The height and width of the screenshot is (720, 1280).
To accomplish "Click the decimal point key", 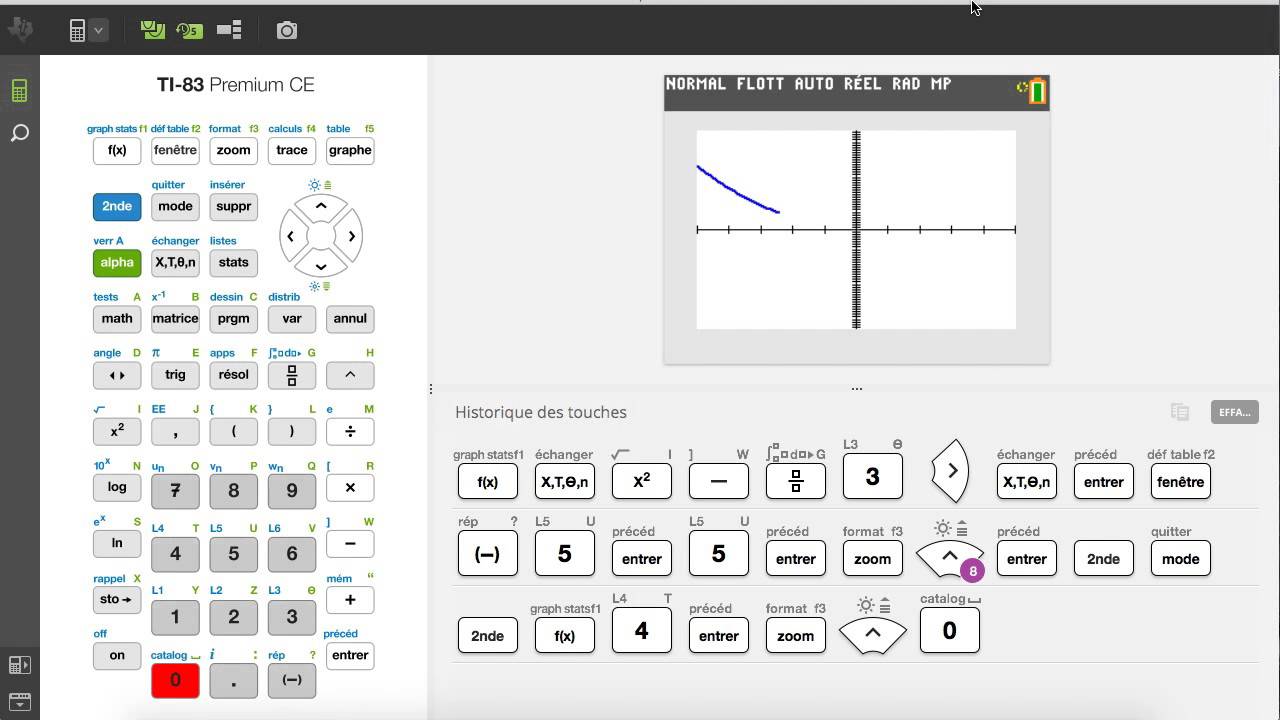I will pos(233,680).
